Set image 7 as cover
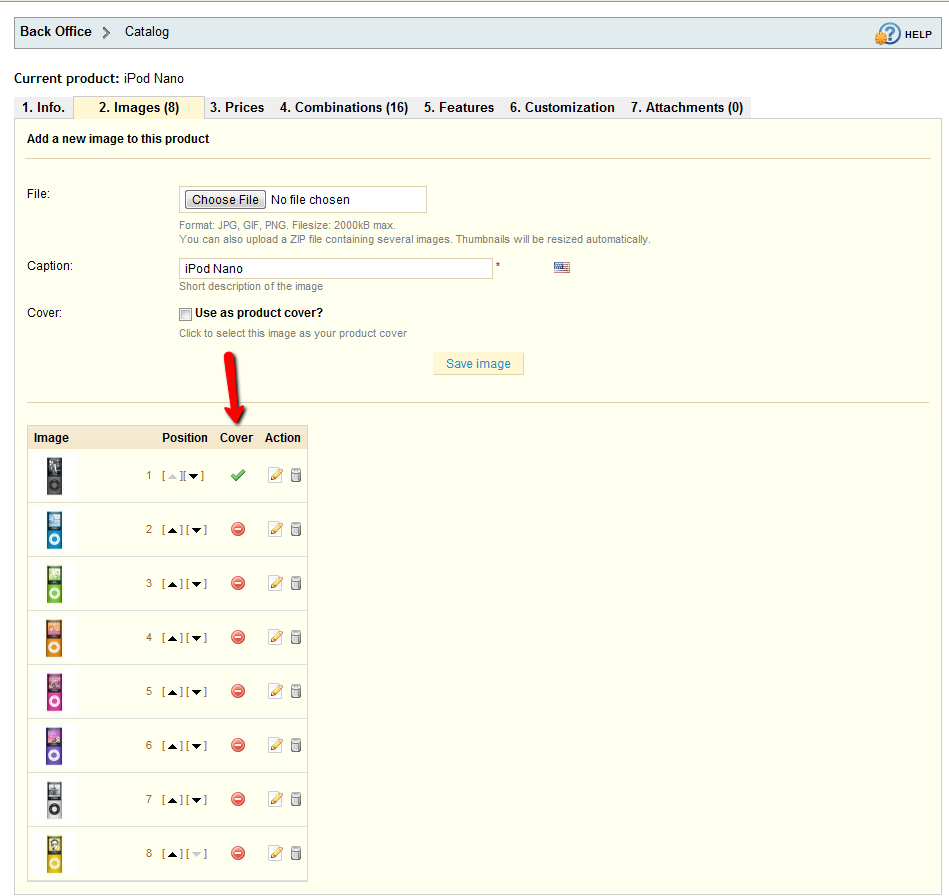Viewport: 949px width, 896px height. pos(238,799)
